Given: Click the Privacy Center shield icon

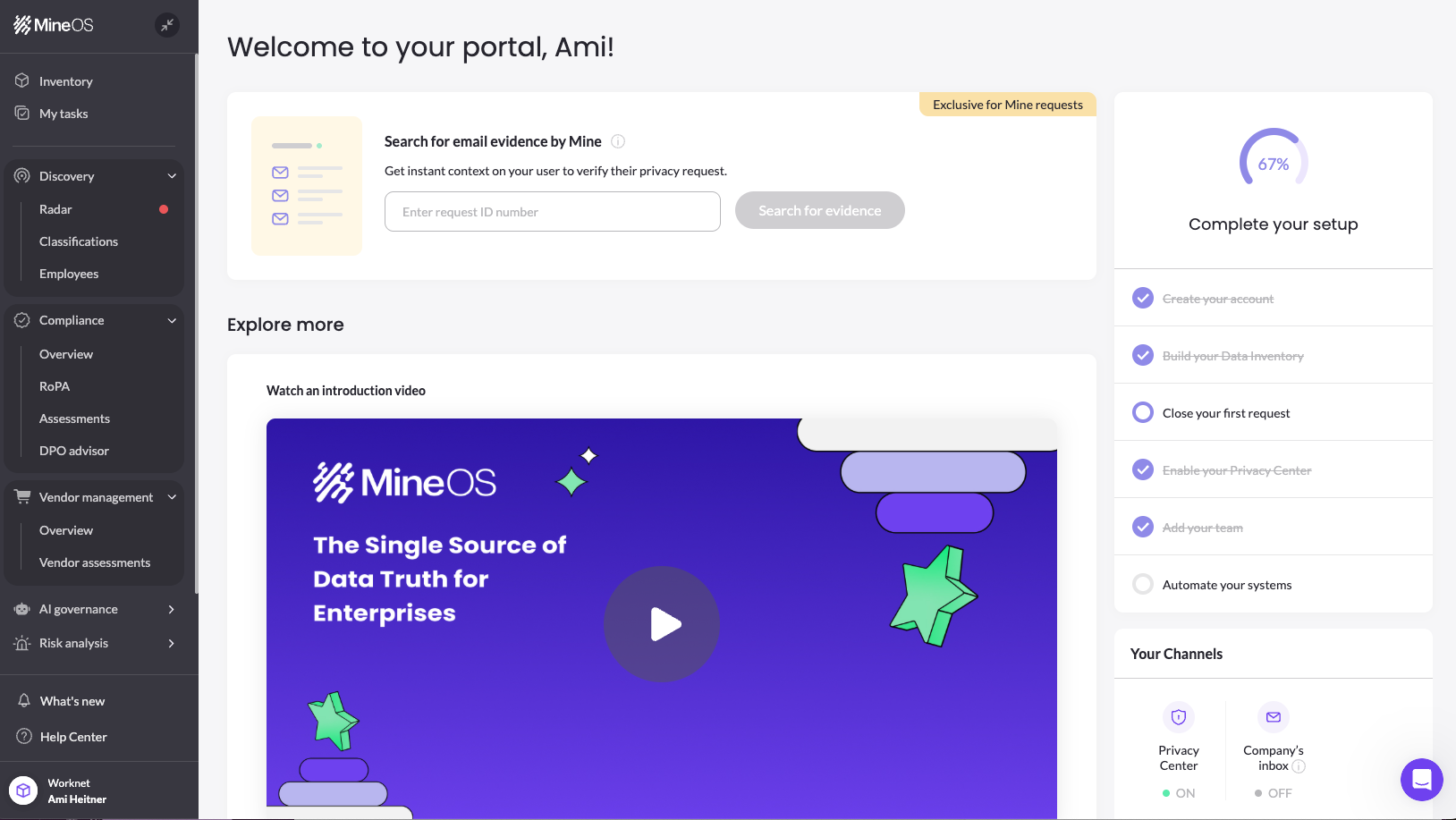Looking at the screenshot, I should pyautogui.click(x=1179, y=717).
